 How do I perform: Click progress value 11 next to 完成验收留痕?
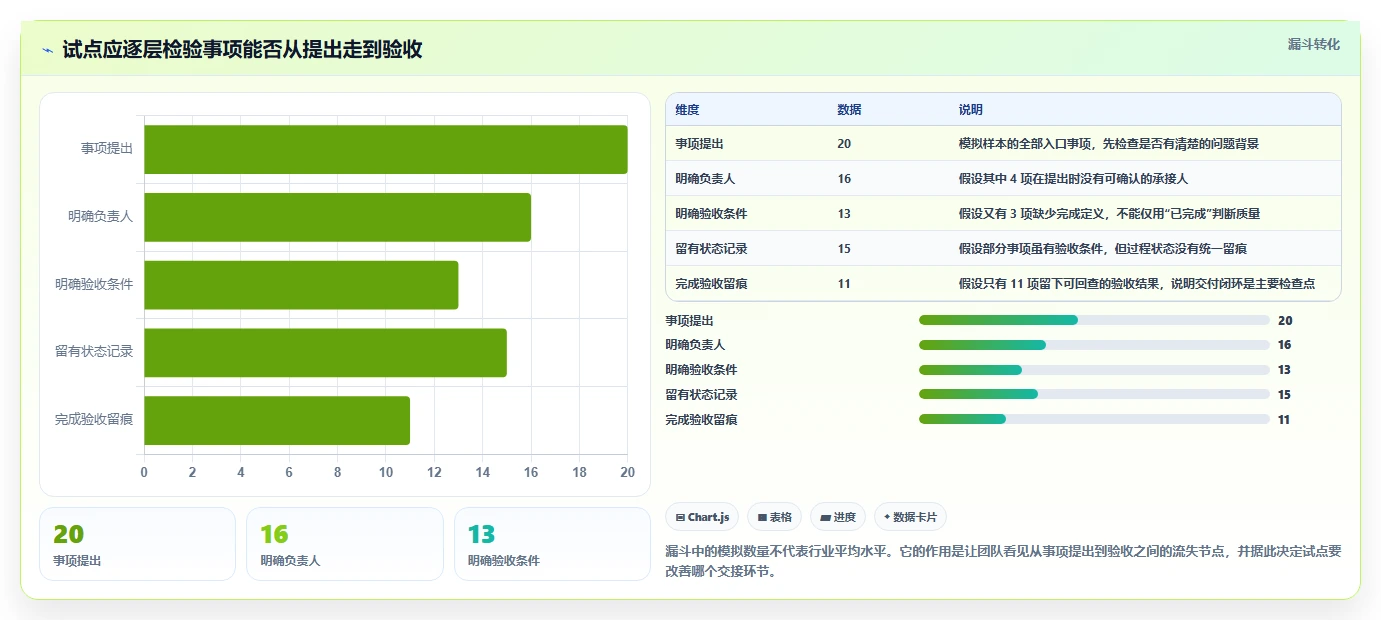(x=1284, y=419)
